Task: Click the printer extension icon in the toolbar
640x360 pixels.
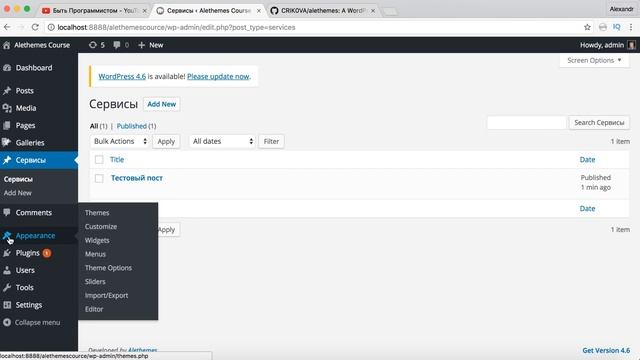Action: (x=602, y=27)
